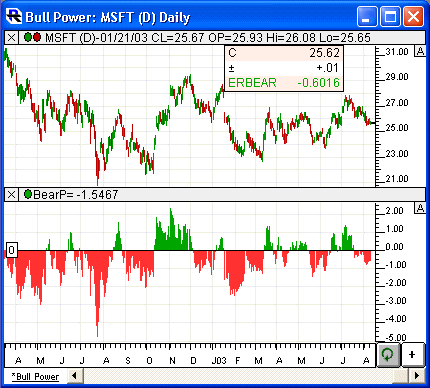Click the 2.00 indicator scale label
Image resolution: width=430 pixels, height=388 pixels.
[395, 211]
